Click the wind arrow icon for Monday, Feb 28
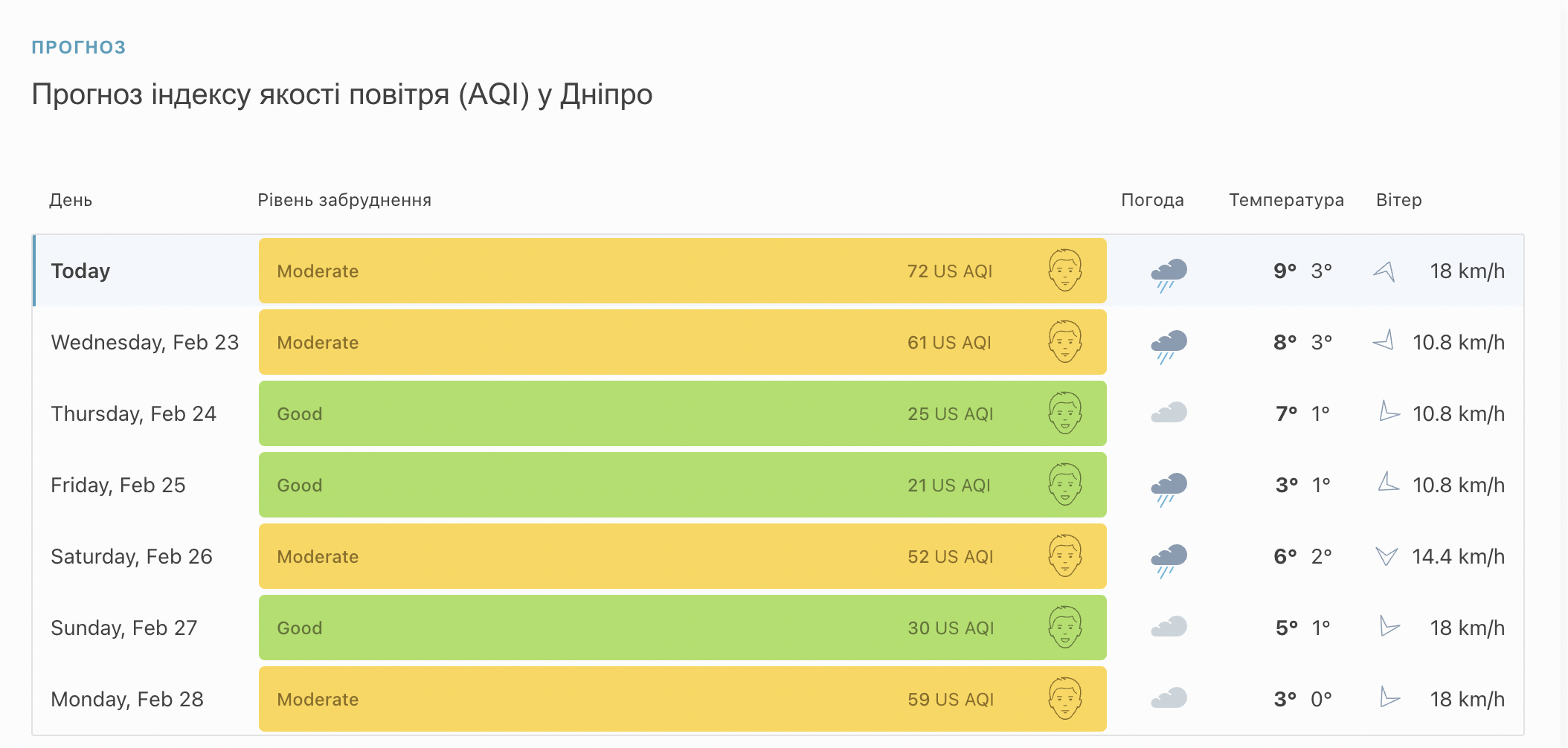Screen dimensions: 1568x748 [x=1389, y=697]
